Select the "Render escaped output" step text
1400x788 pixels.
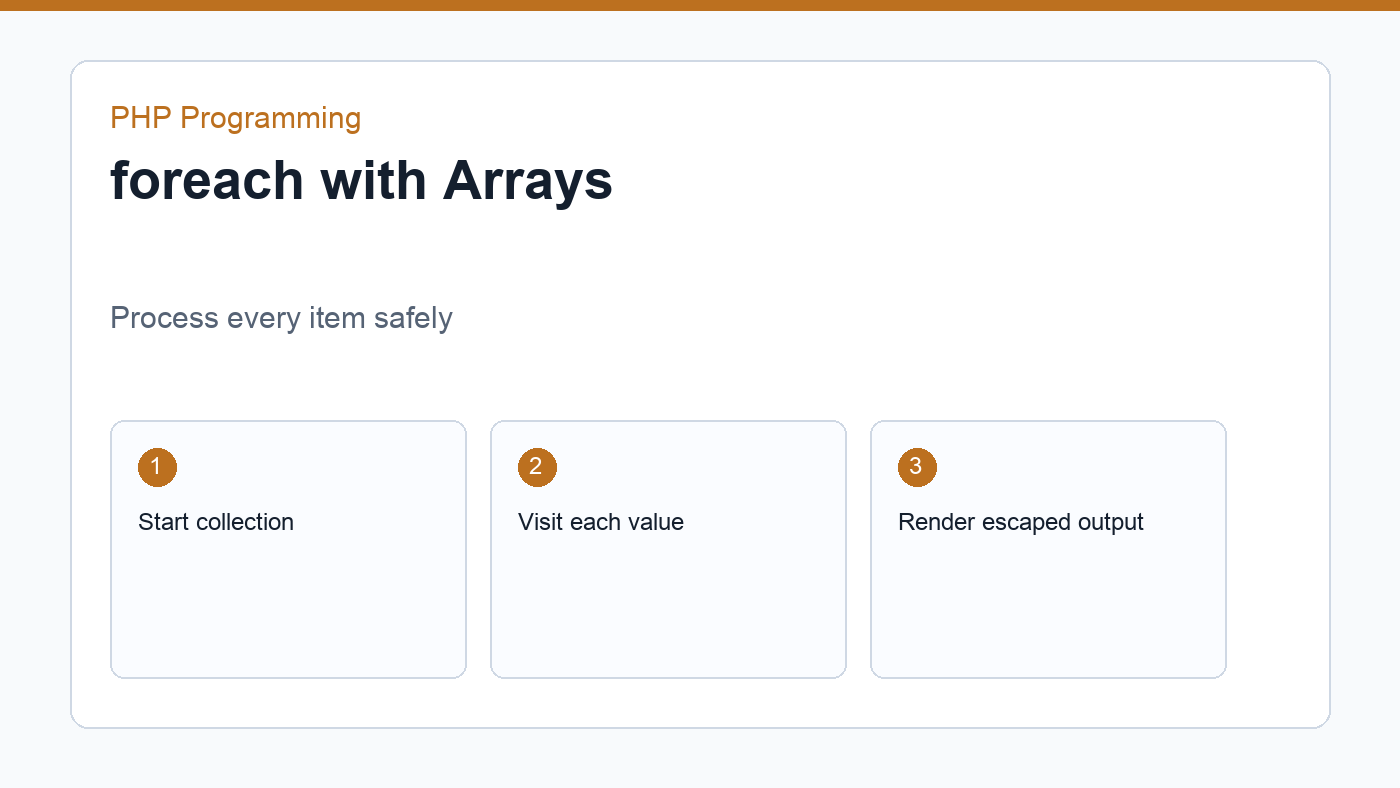click(1021, 522)
